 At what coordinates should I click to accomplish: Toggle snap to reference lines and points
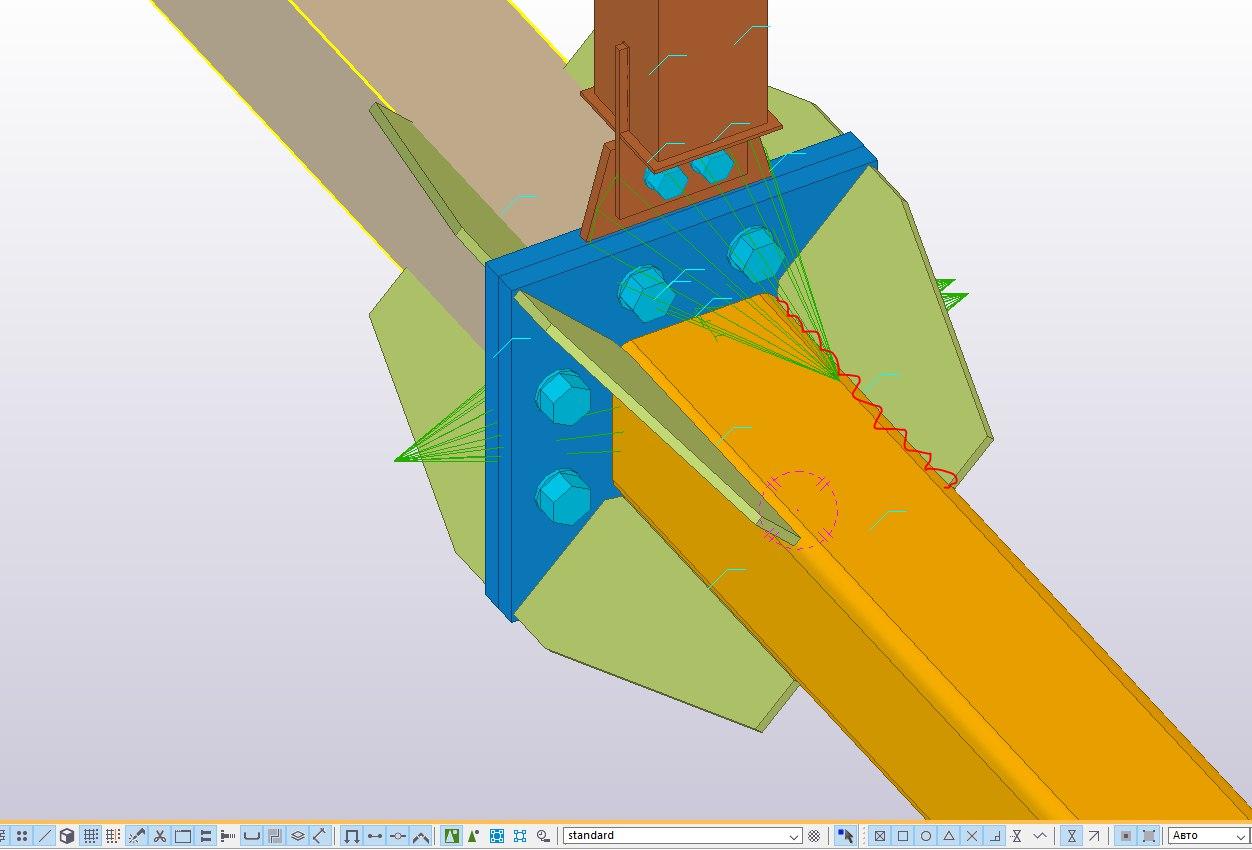tap(1126, 836)
